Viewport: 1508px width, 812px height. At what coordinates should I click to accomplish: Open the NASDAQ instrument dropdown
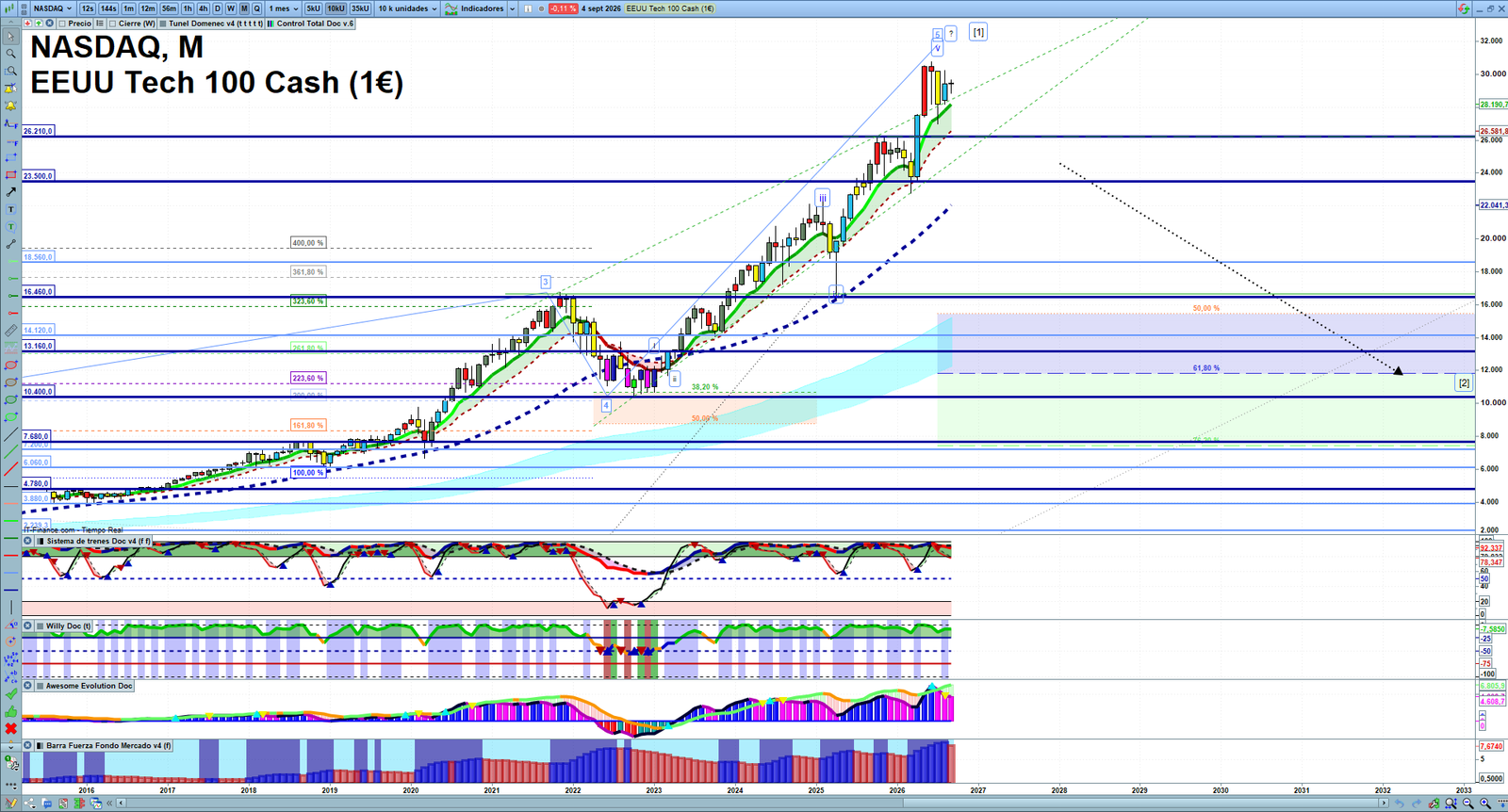click(x=52, y=8)
